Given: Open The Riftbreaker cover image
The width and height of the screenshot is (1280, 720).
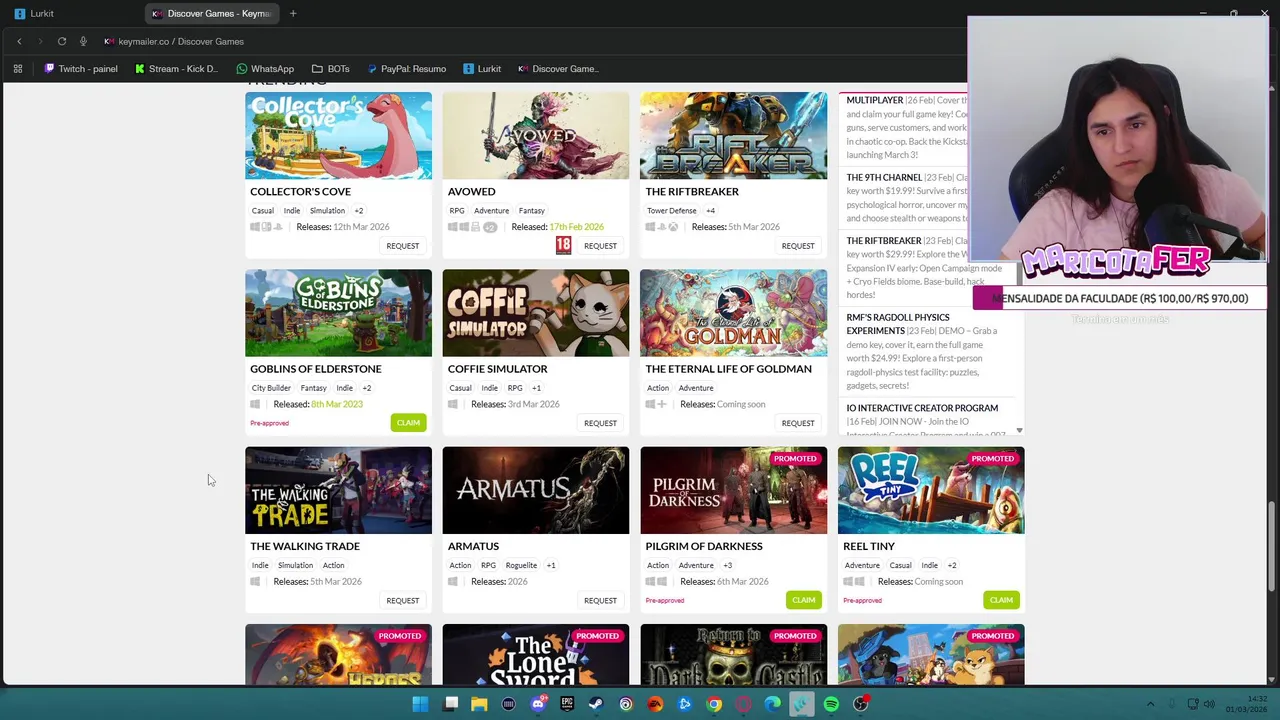Looking at the screenshot, I should click(734, 136).
